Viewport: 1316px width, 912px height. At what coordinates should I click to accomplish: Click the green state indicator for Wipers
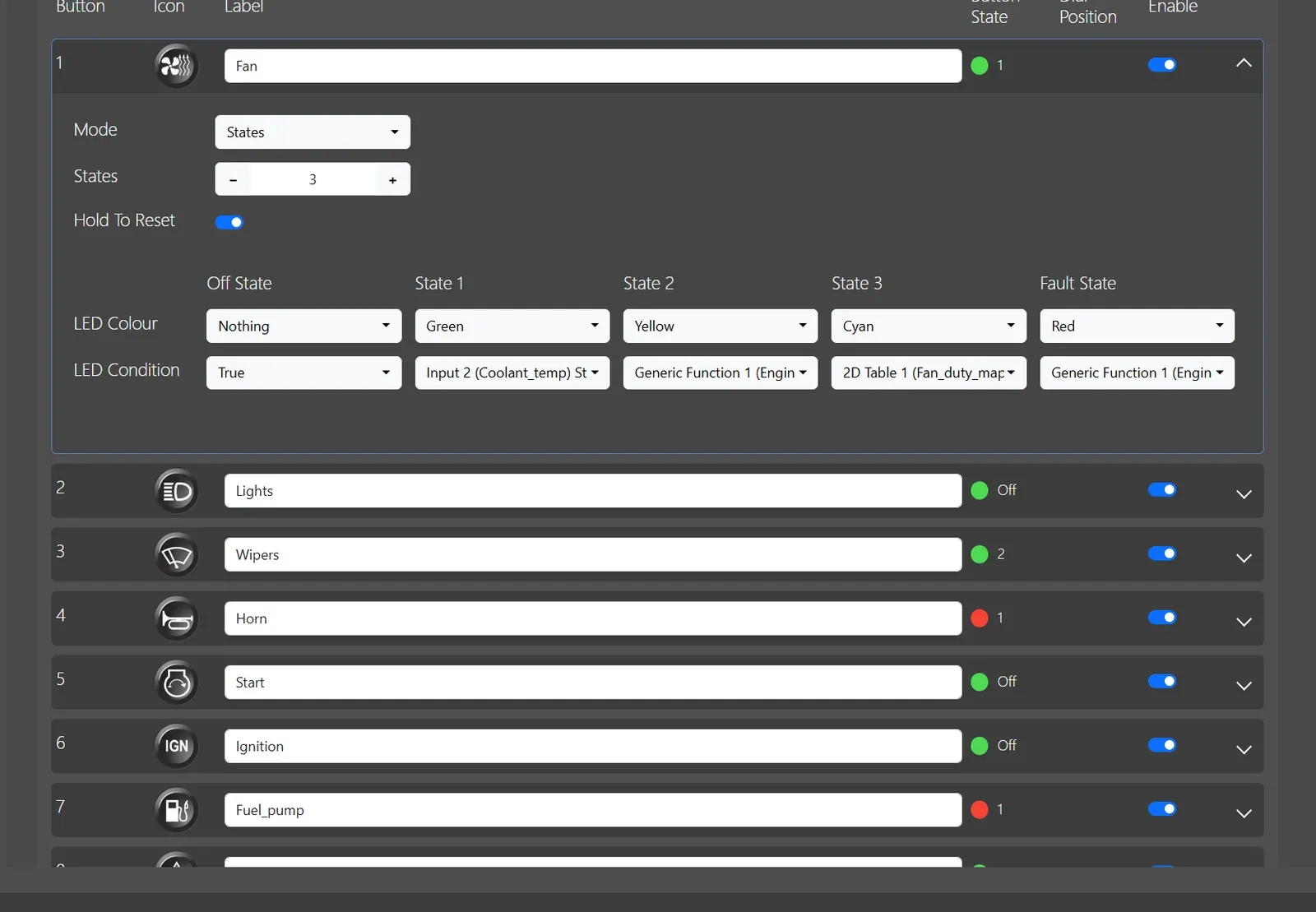pyautogui.click(x=980, y=554)
